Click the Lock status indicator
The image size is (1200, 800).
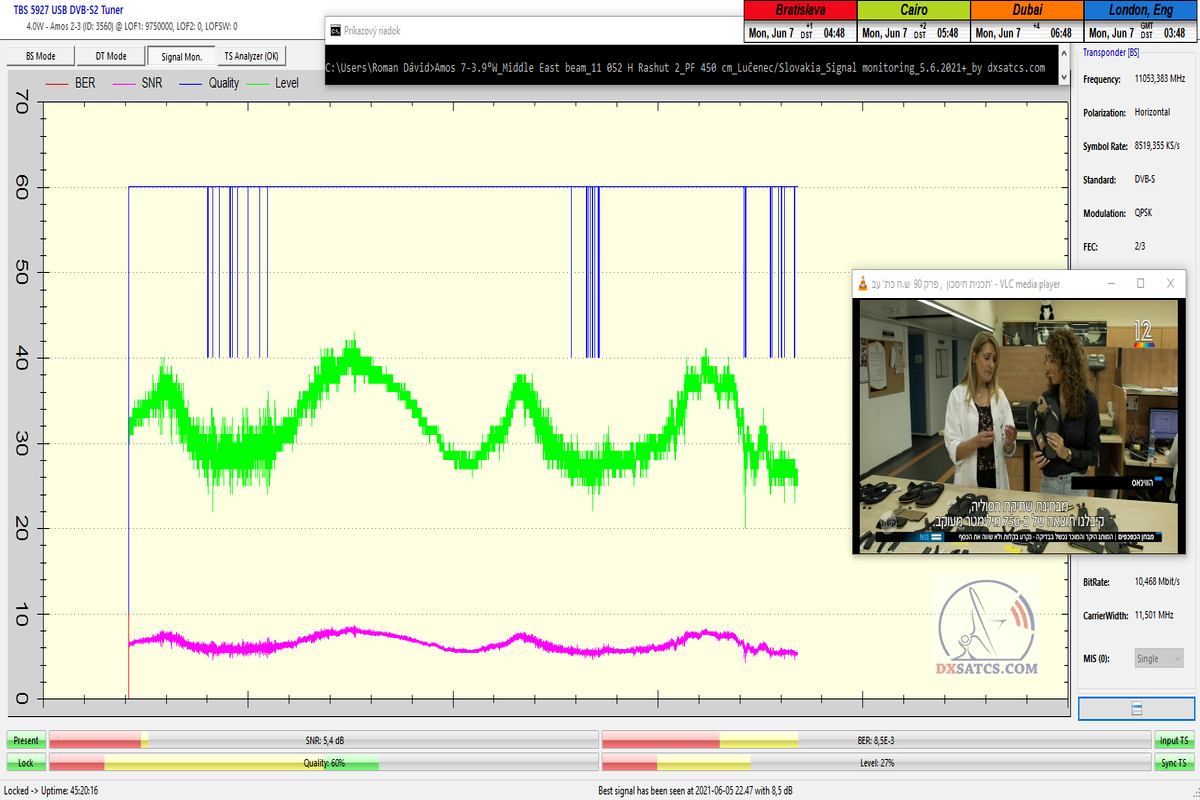(x=26, y=763)
